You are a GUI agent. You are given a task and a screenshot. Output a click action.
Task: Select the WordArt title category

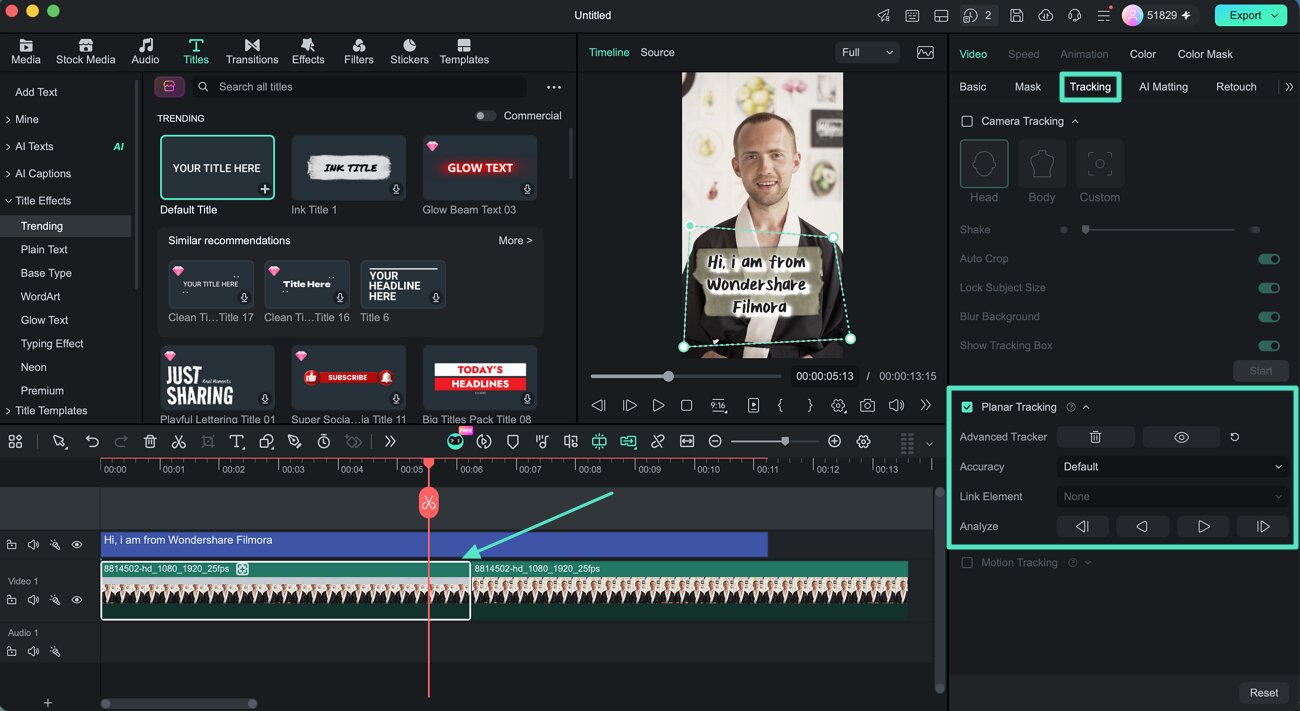tap(40, 297)
